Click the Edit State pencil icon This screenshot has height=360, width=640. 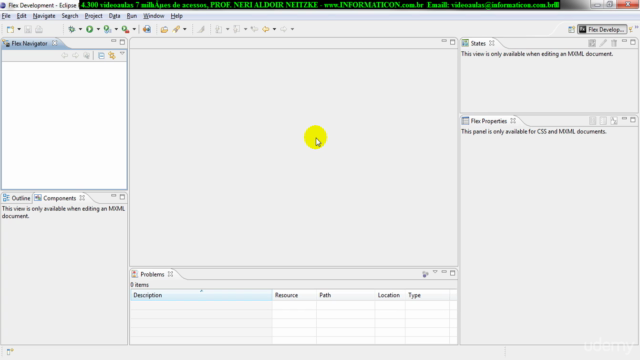coord(603,43)
